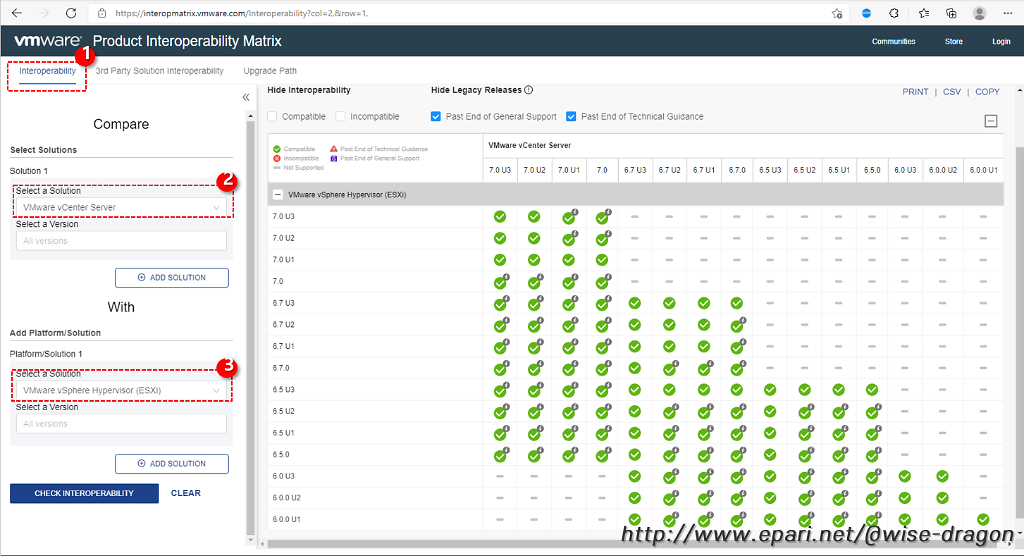Click the 6.0.0 U2 row label
The height and width of the screenshot is (556, 1024).
(x=286, y=498)
